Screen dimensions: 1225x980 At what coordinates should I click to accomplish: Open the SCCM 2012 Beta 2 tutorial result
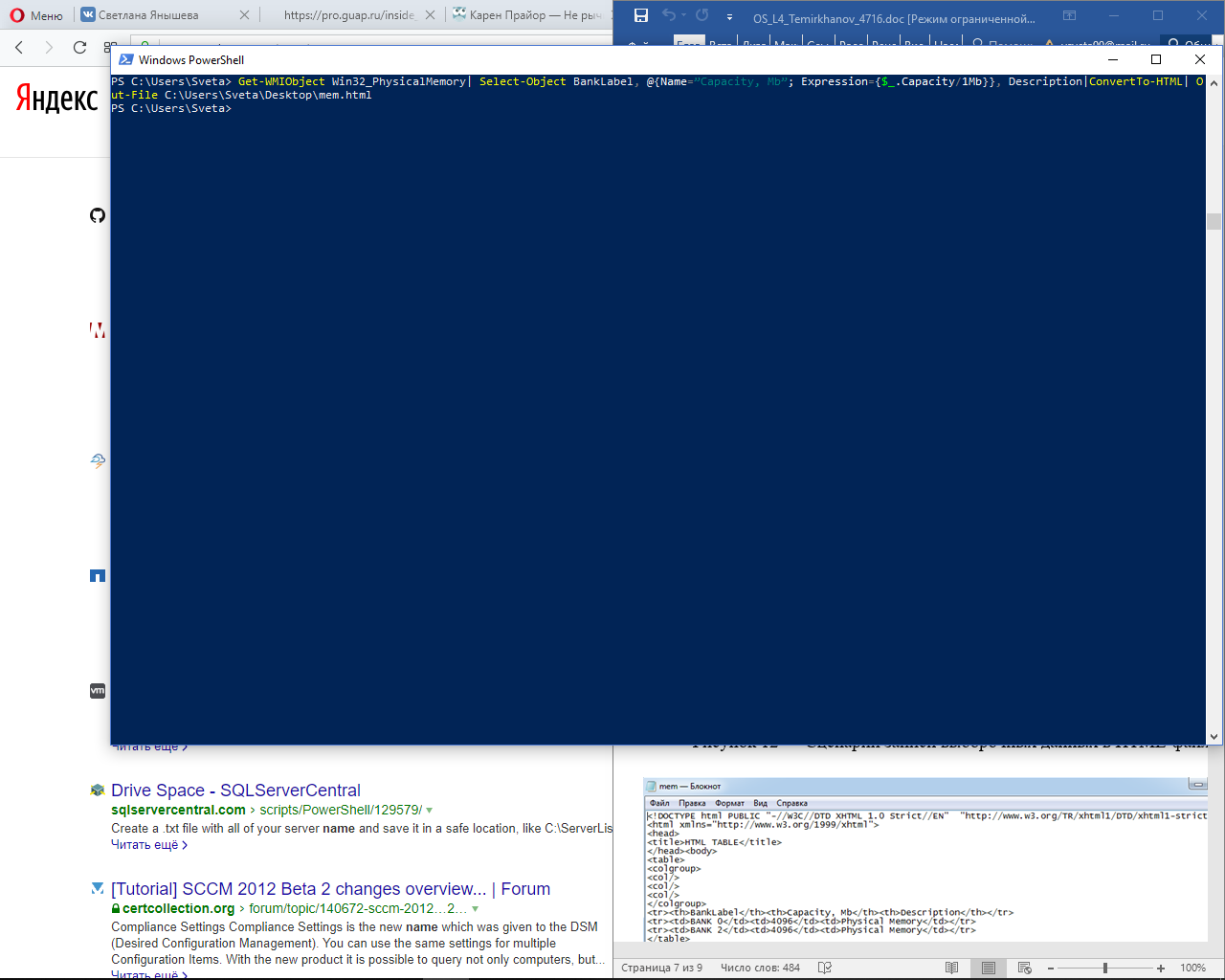(330, 889)
